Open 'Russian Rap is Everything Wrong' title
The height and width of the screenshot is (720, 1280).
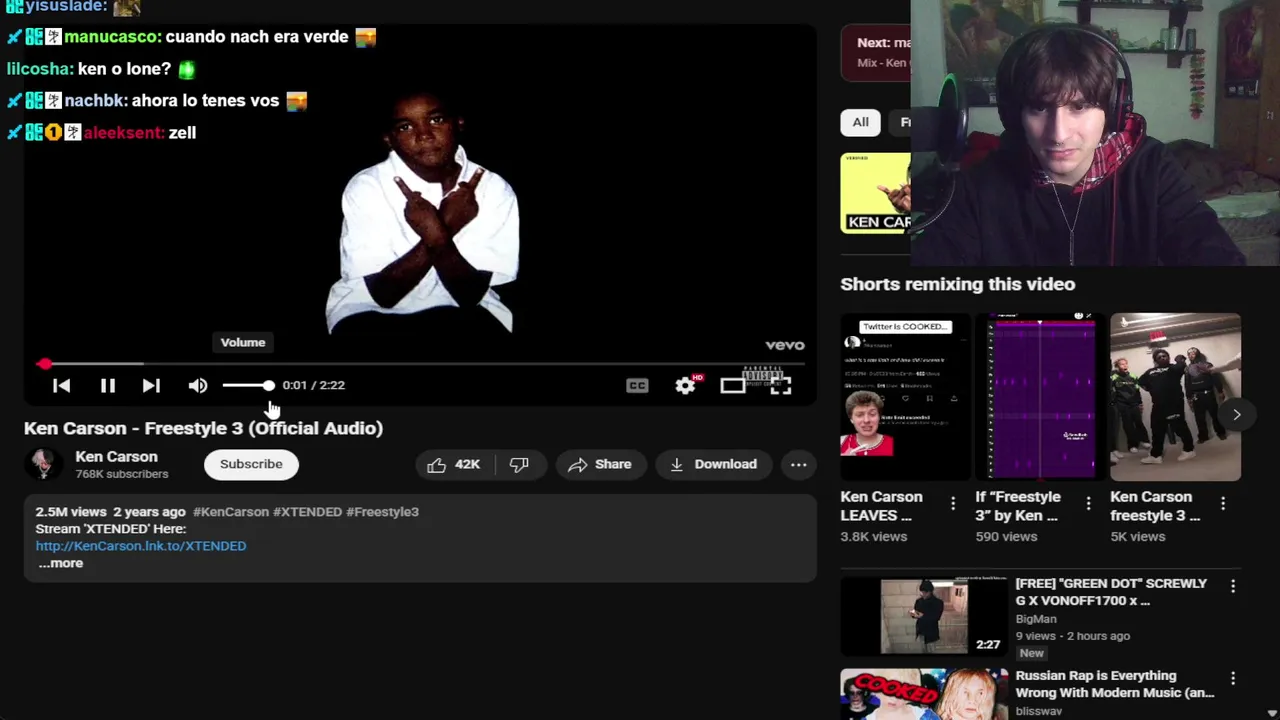click(1115, 684)
